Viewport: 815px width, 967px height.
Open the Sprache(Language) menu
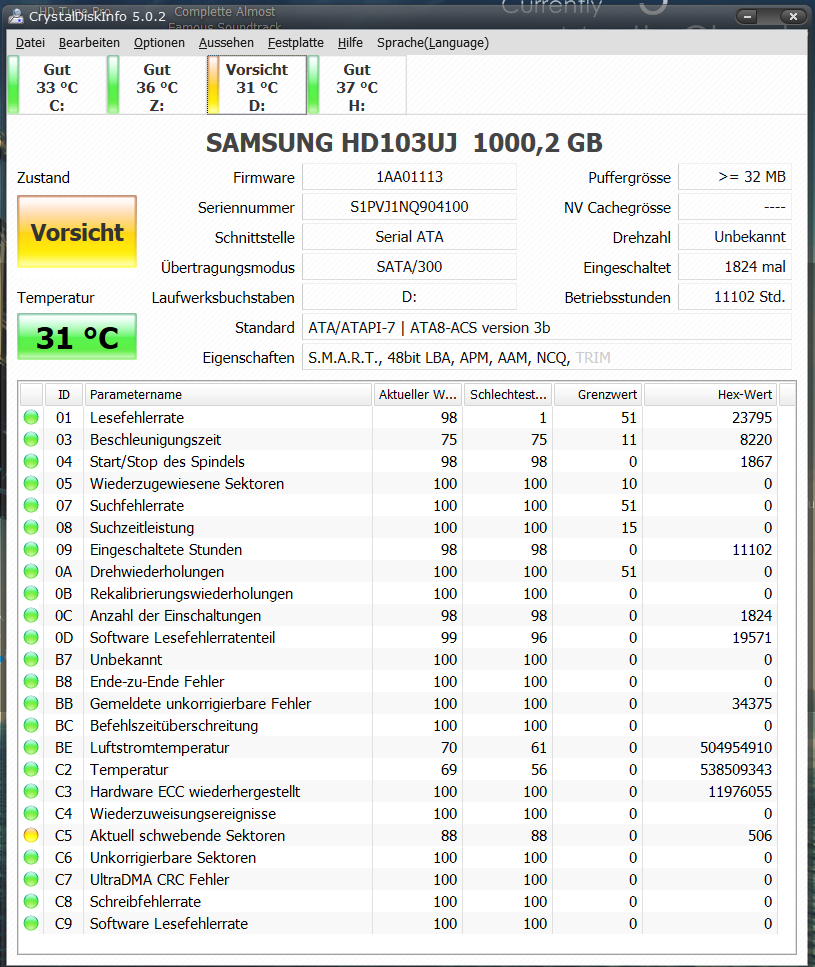tap(433, 43)
